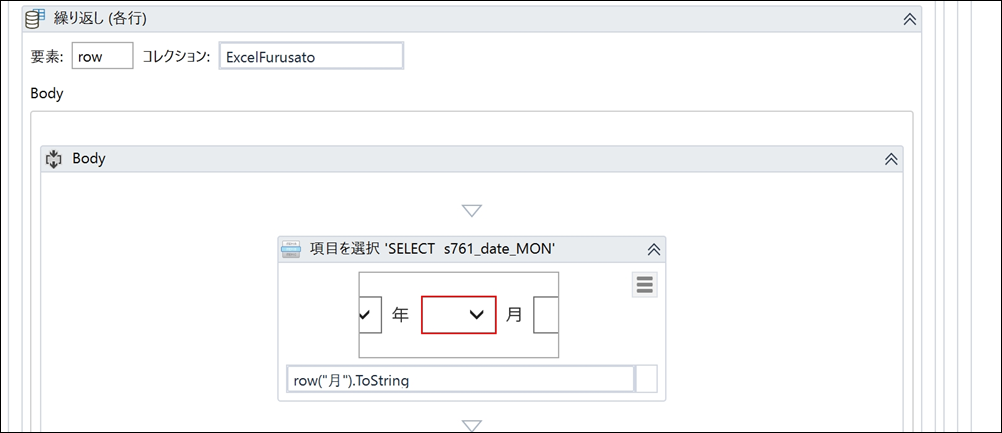Select the 項目を選択 'SELECT s761_date_MON' title
Screen dimensions: 1002x433
coord(432,250)
